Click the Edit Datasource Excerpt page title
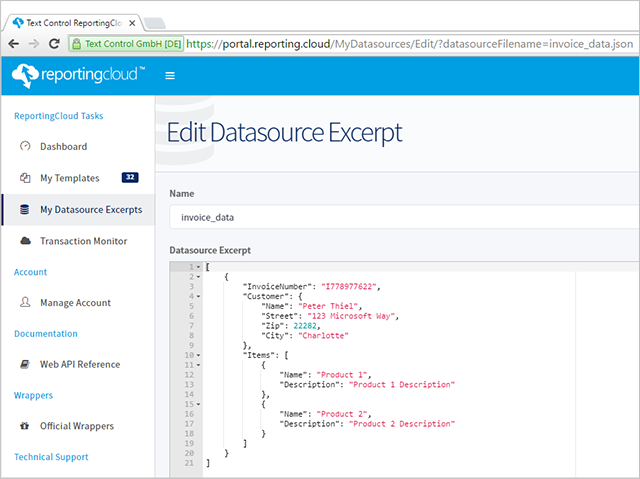 [284, 133]
